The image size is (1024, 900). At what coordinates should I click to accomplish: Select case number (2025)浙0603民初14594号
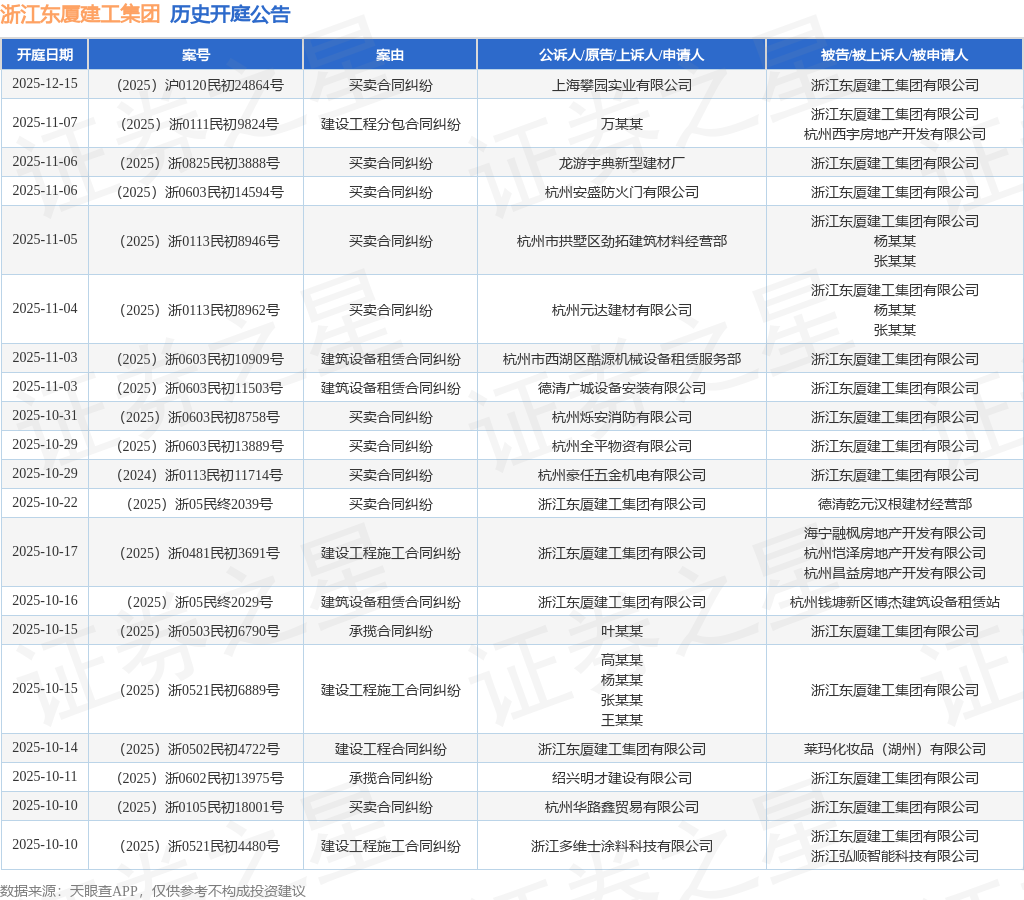point(200,192)
